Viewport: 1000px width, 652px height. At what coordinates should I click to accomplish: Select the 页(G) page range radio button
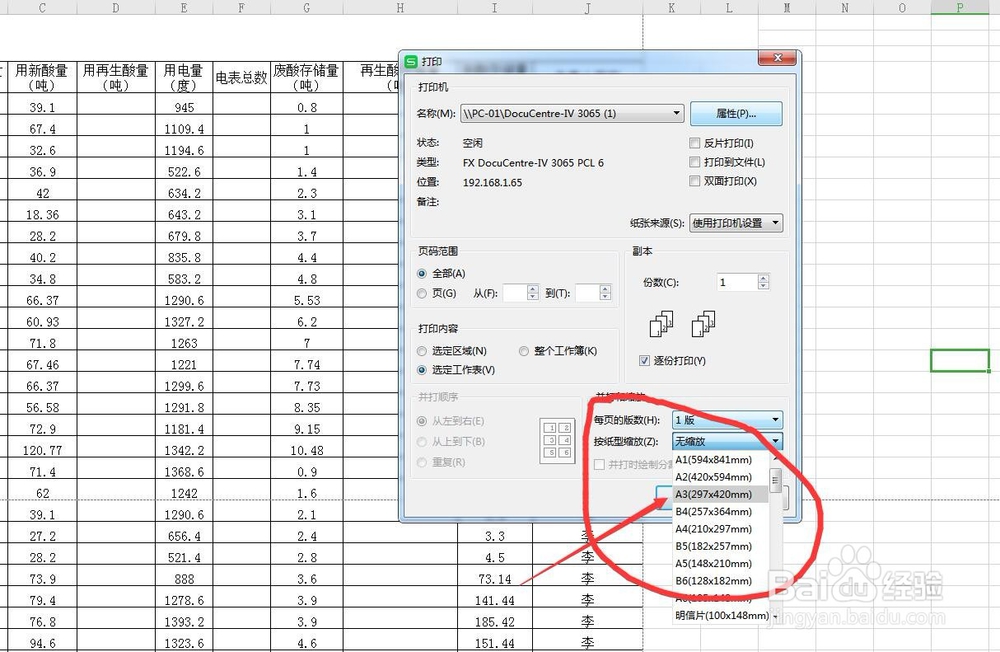(421, 291)
